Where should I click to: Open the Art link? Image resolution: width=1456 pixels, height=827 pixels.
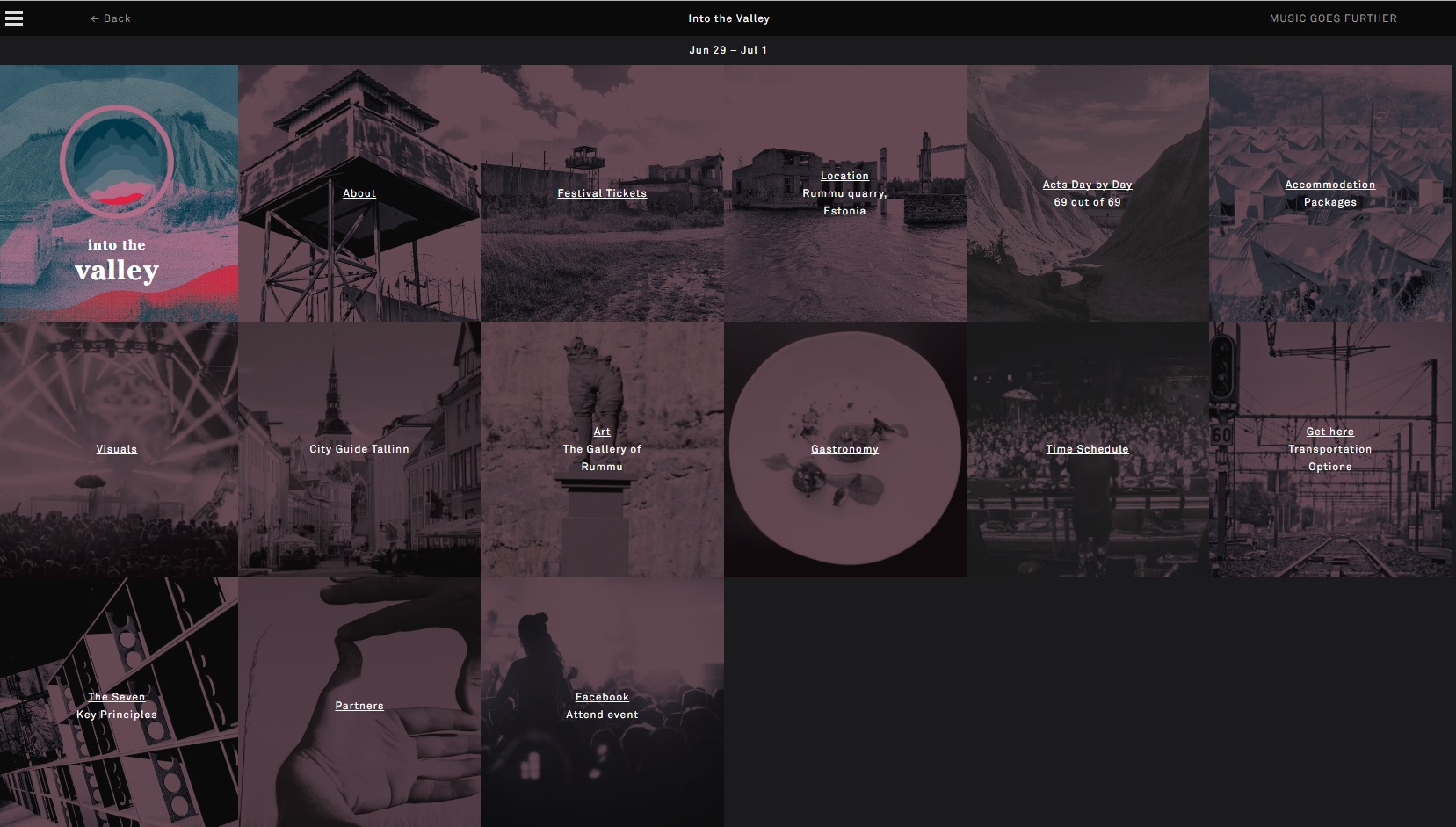point(602,432)
